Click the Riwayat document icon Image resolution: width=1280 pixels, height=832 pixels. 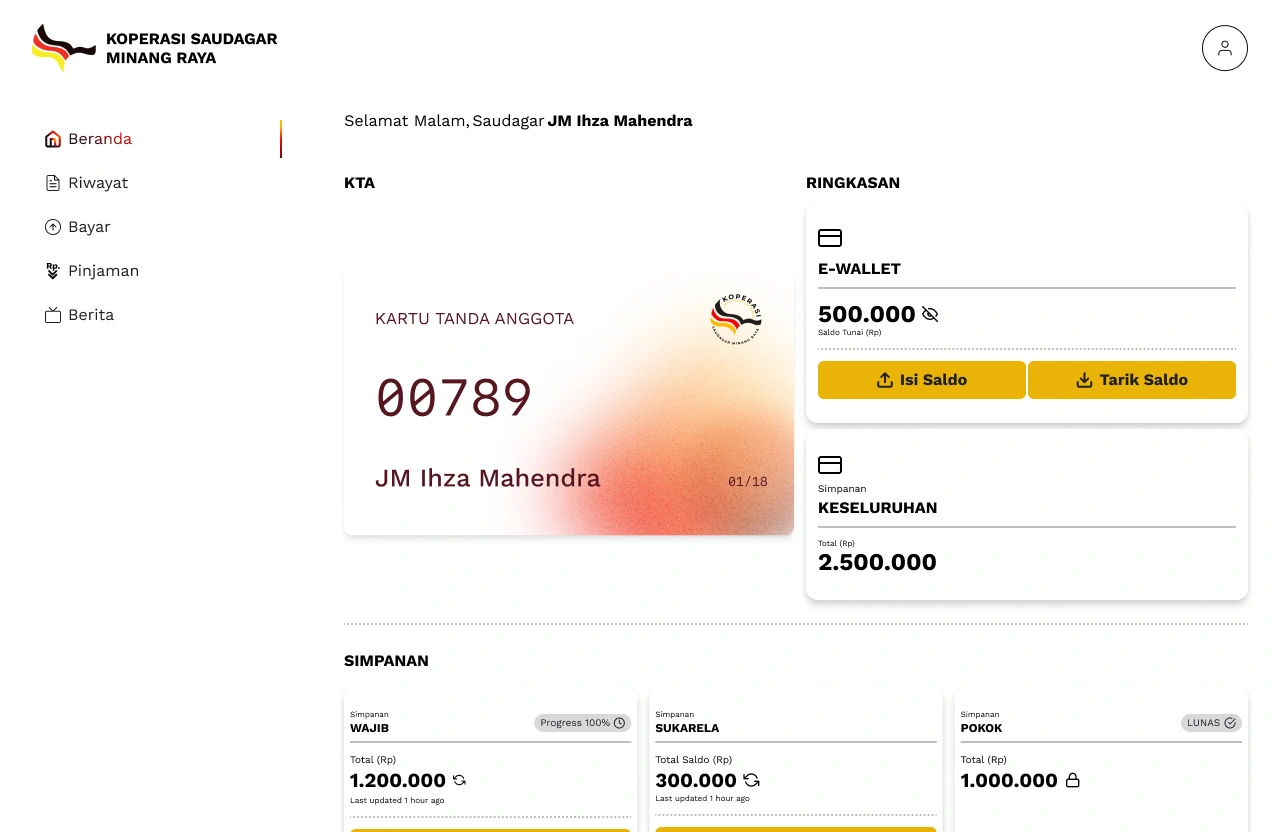coord(53,183)
